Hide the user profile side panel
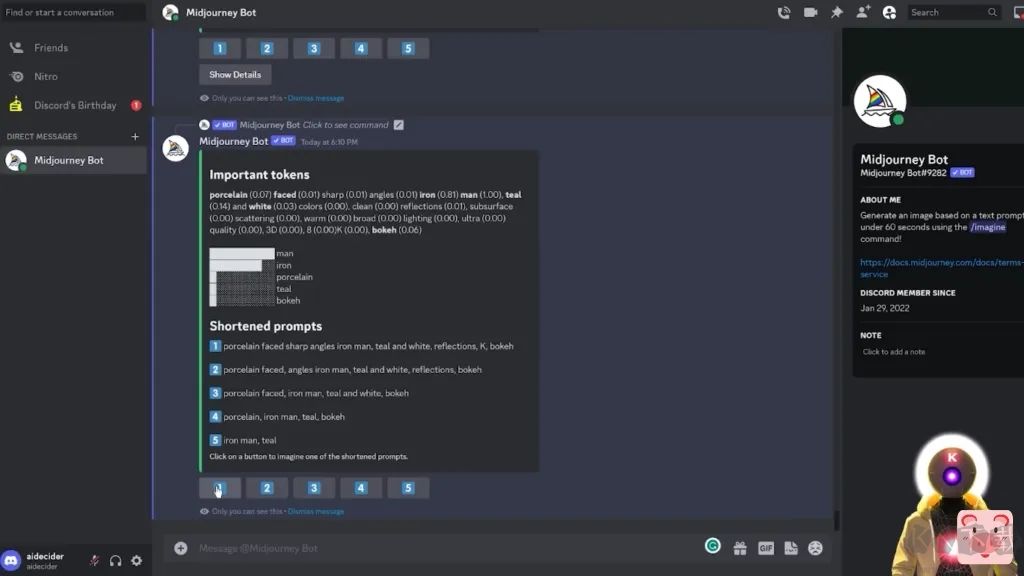 pyautogui.click(x=889, y=12)
